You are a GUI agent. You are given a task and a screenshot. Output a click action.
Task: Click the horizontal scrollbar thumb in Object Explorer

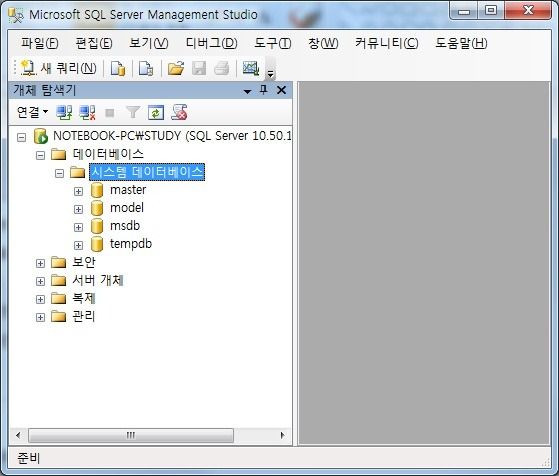[131, 435]
